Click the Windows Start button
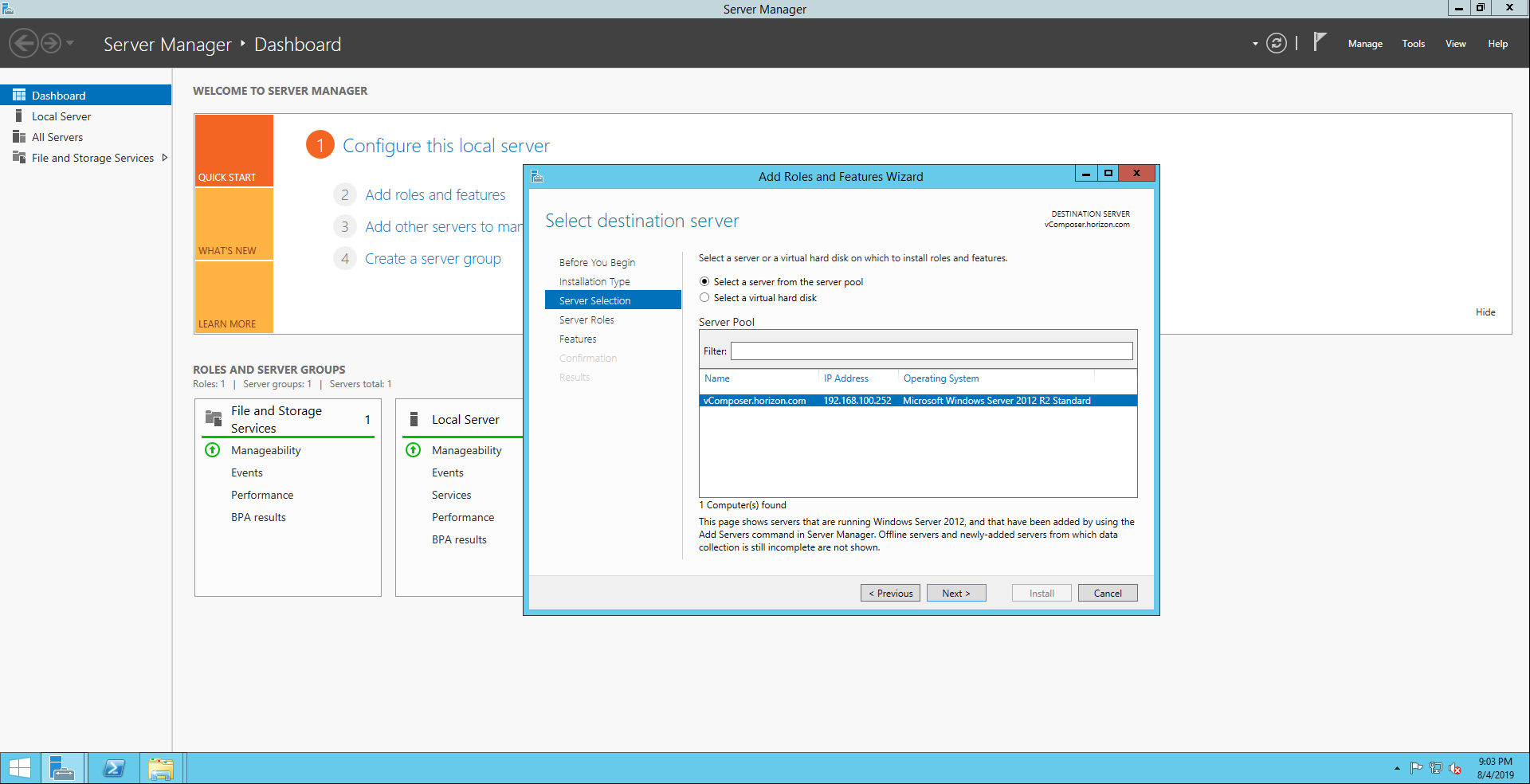 pos(19,768)
